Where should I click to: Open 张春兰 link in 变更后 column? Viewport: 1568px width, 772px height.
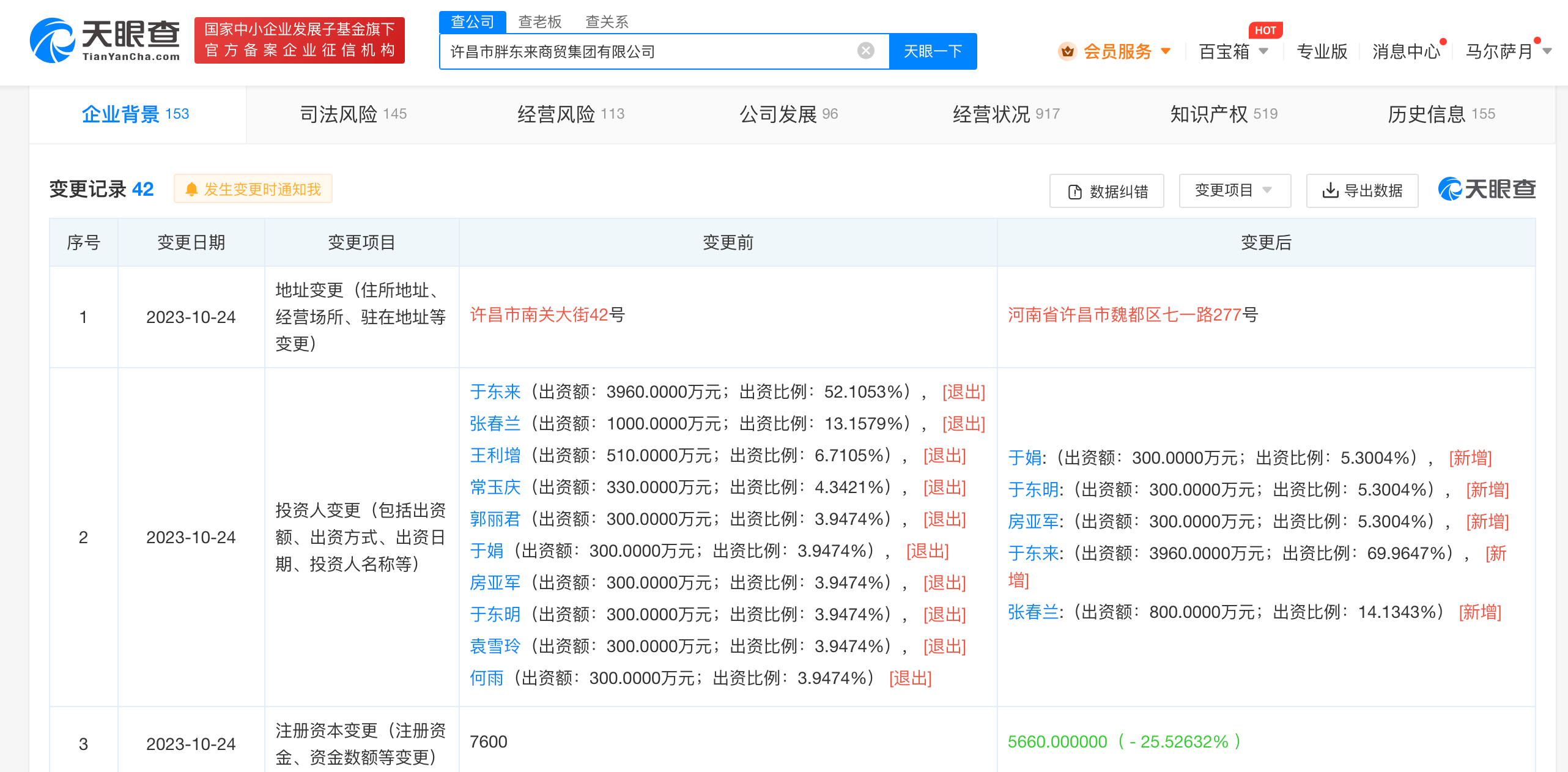point(1032,612)
